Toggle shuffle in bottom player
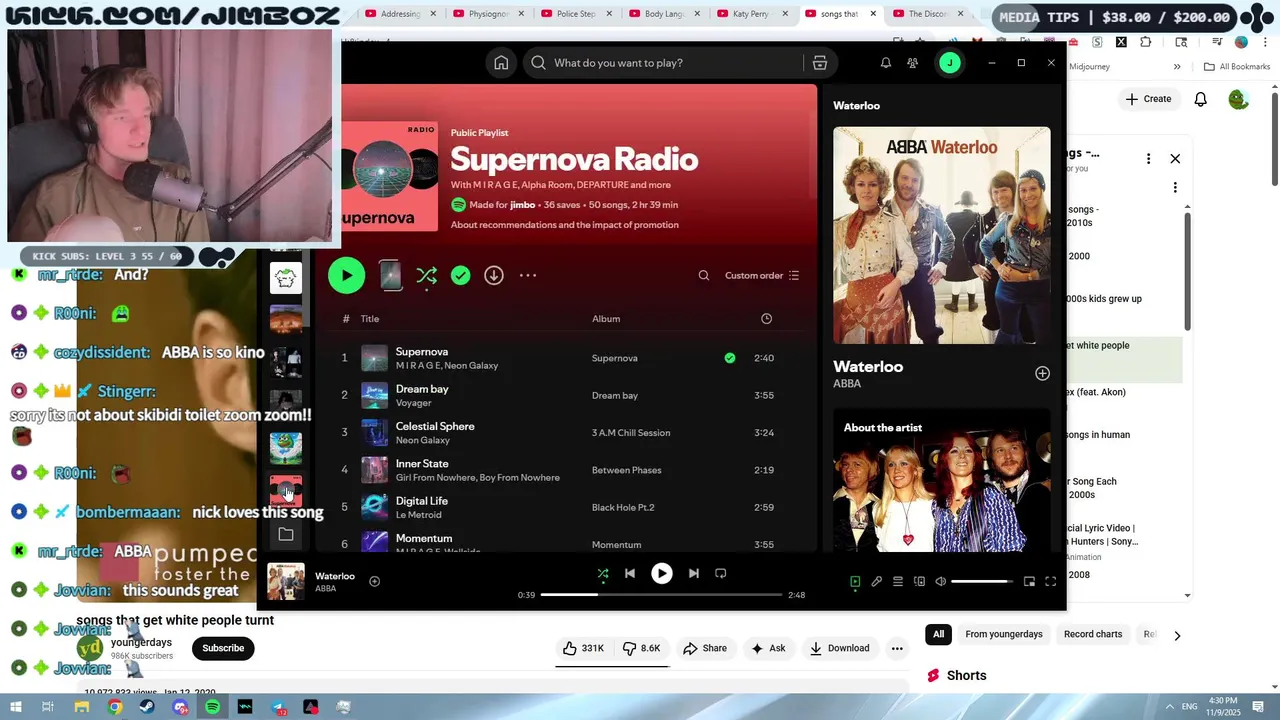1280x720 pixels. 603,574
